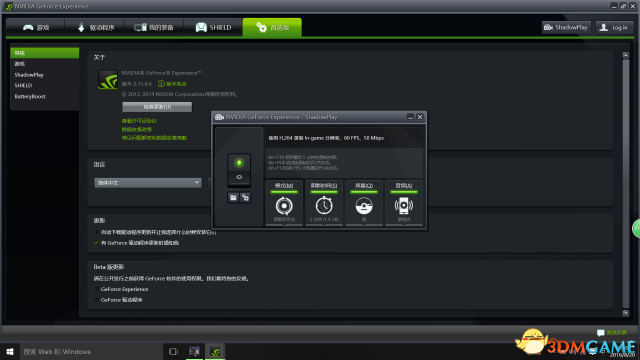Click the scrollbar down arrow
Screen dimensions: 640x360
click(x=626, y=313)
